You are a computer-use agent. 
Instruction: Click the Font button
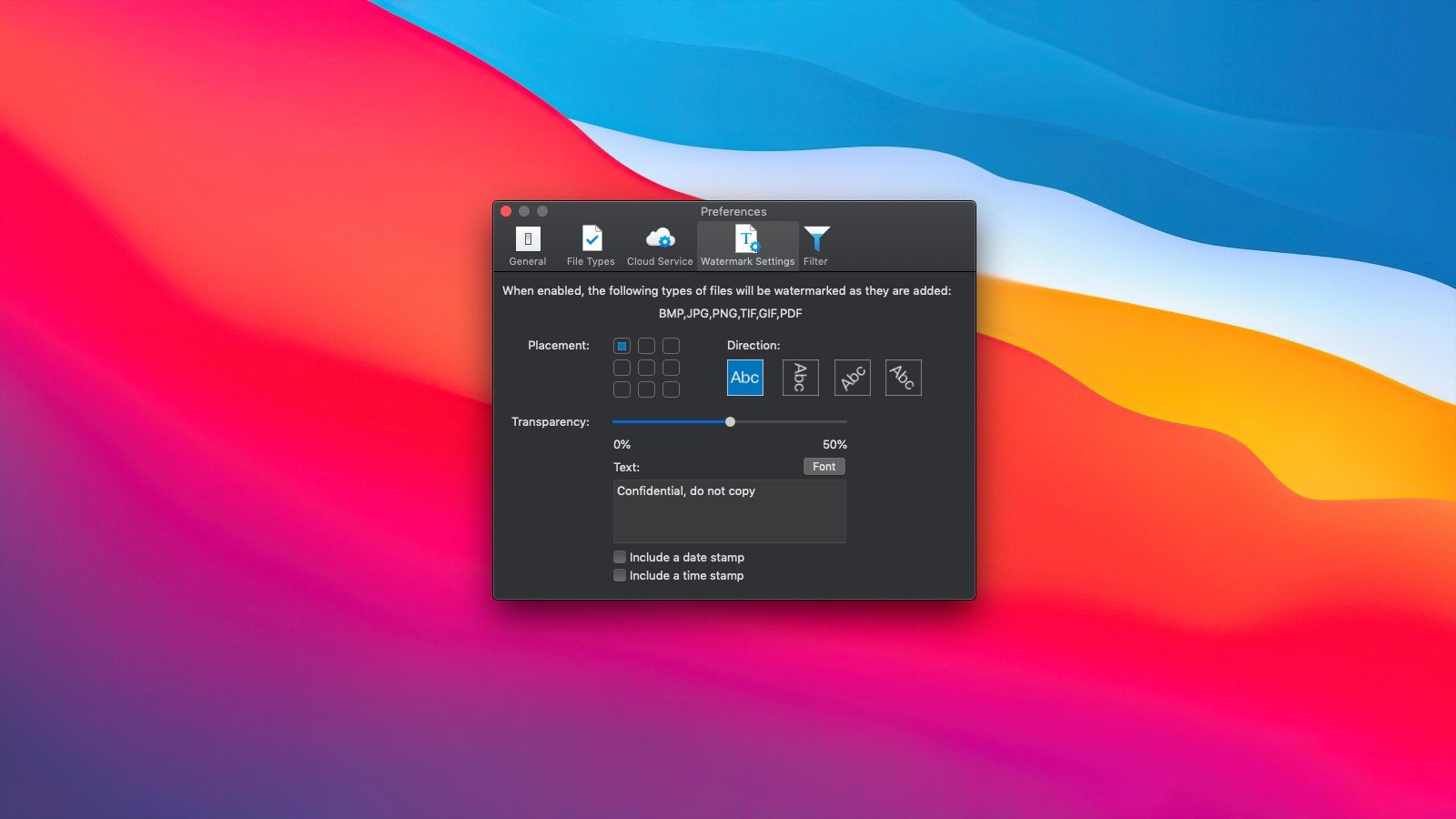coord(824,466)
